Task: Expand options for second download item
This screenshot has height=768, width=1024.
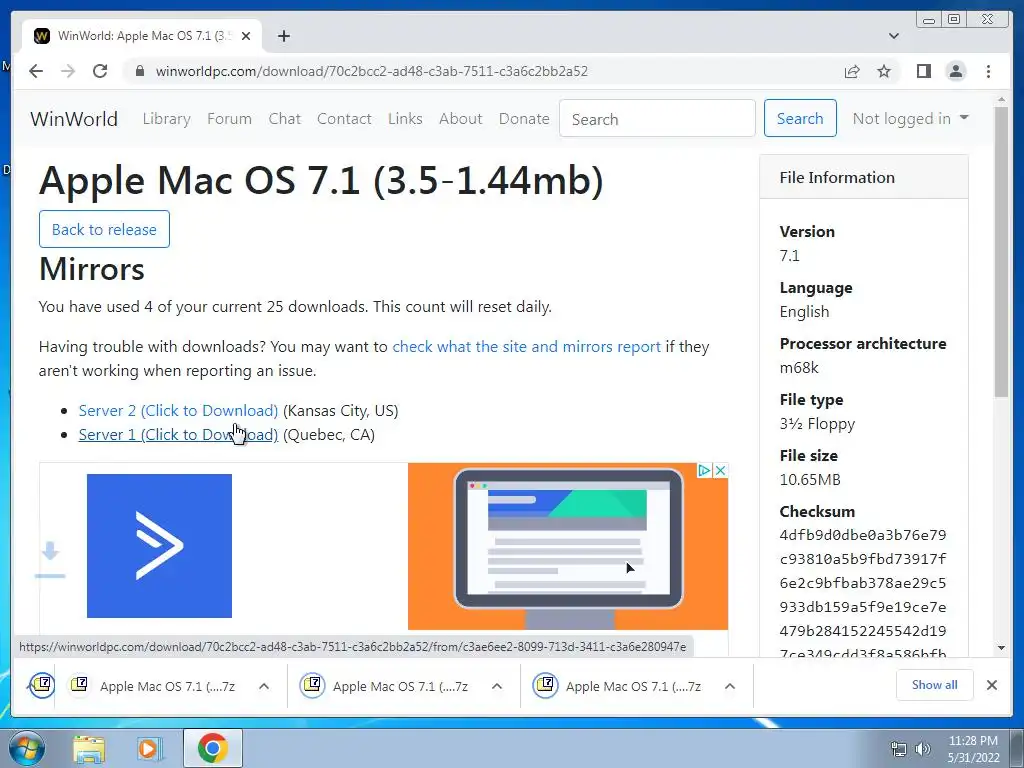Action: coord(497,686)
